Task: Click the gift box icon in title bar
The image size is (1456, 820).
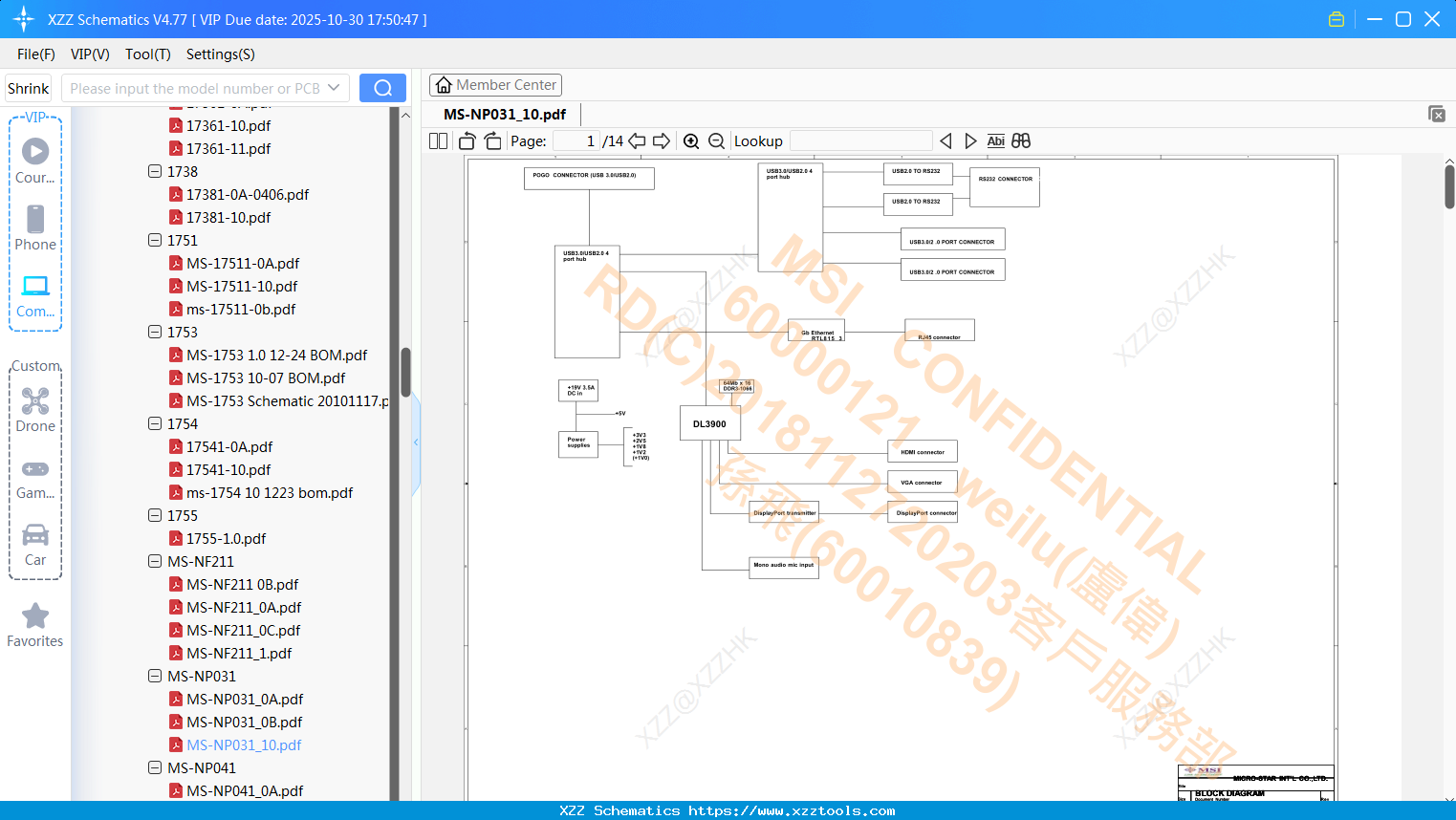Action: tap(1336, 19)
